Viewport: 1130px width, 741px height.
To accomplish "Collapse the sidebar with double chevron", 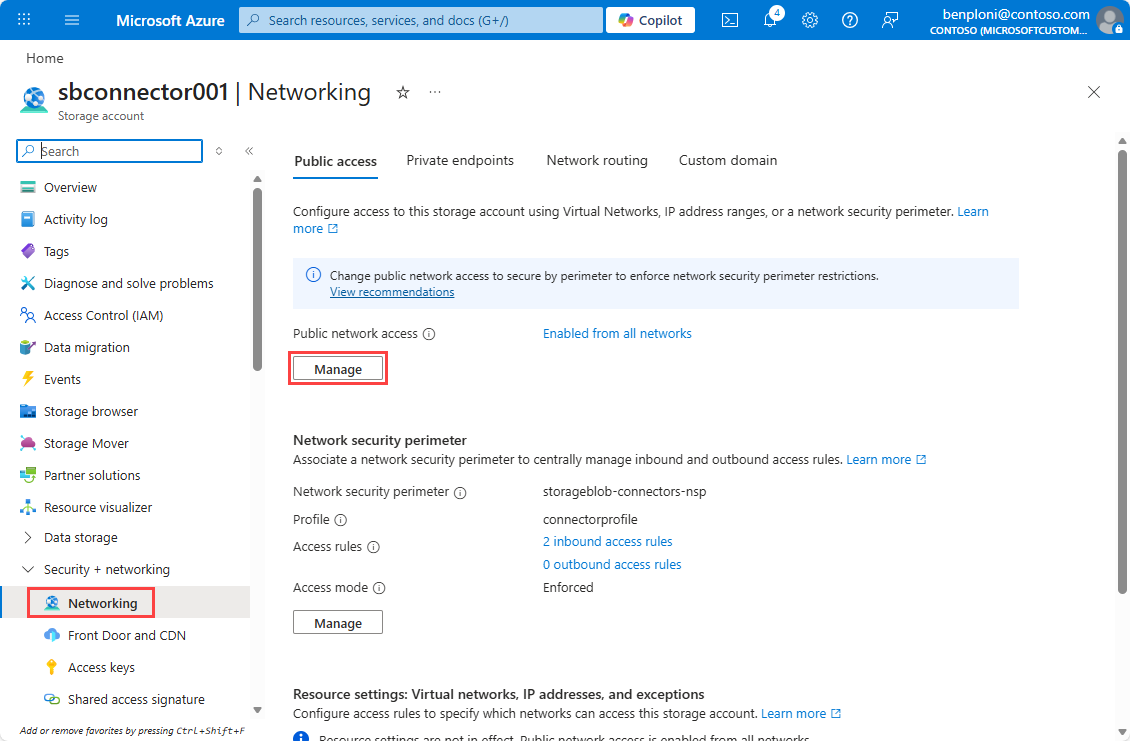I will (x=249, y=151).
